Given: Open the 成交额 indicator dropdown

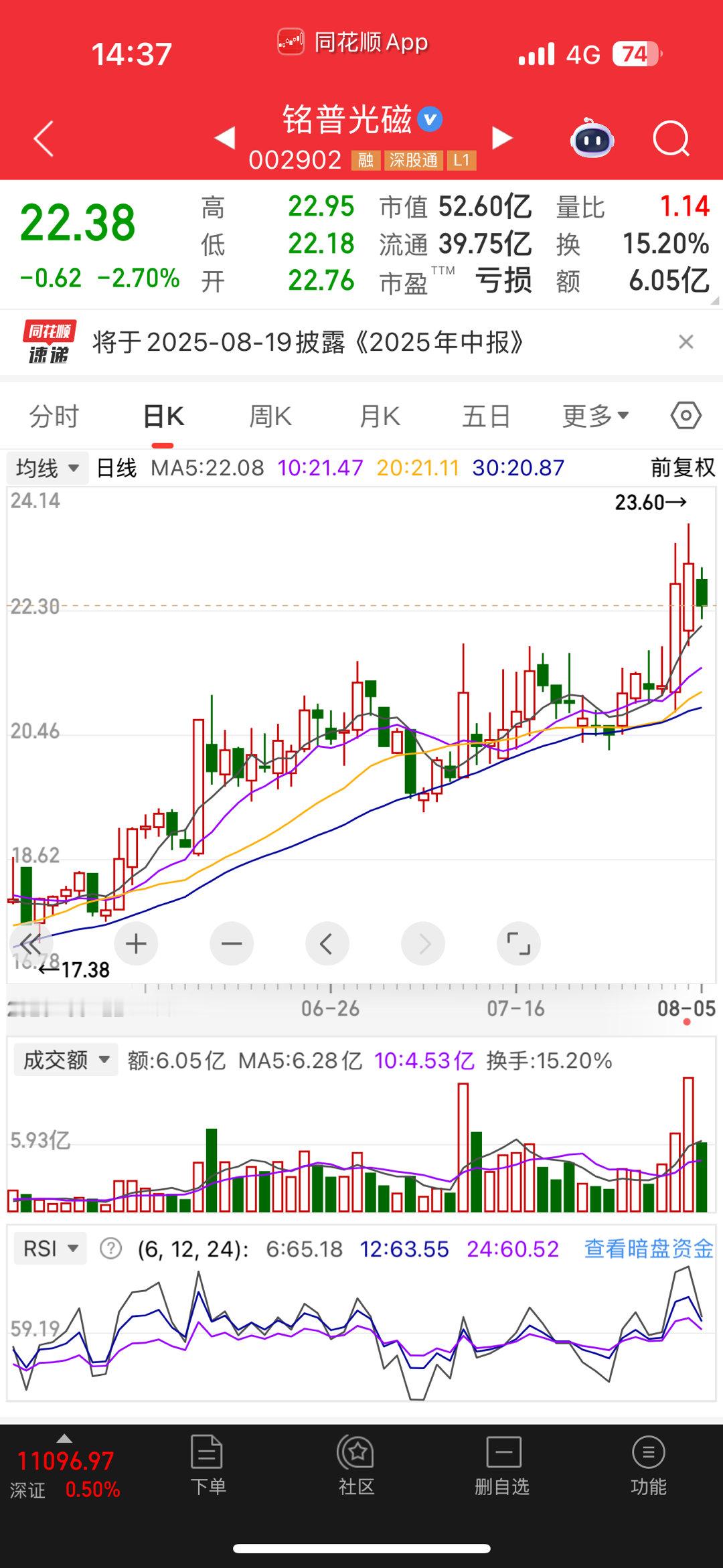Looking at the screenshot, I should click(x=66, y=1060).
